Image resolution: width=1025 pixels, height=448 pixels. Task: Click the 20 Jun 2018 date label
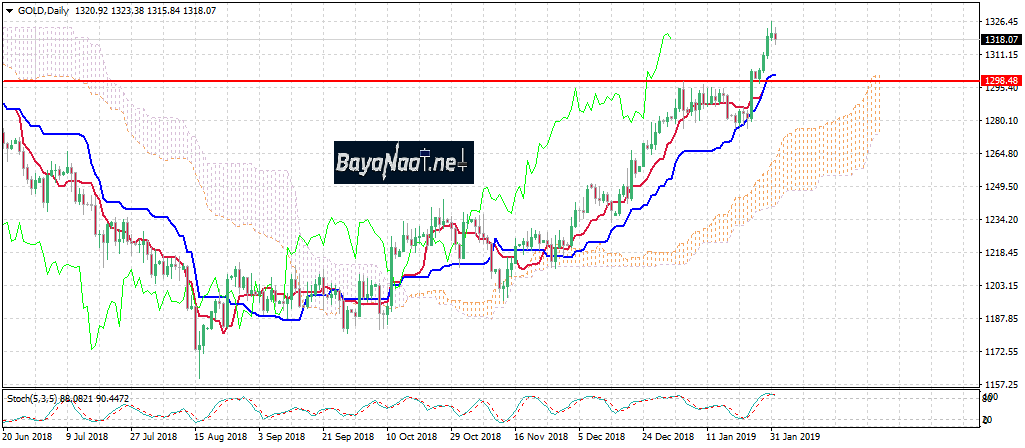(x=27, y=437)
